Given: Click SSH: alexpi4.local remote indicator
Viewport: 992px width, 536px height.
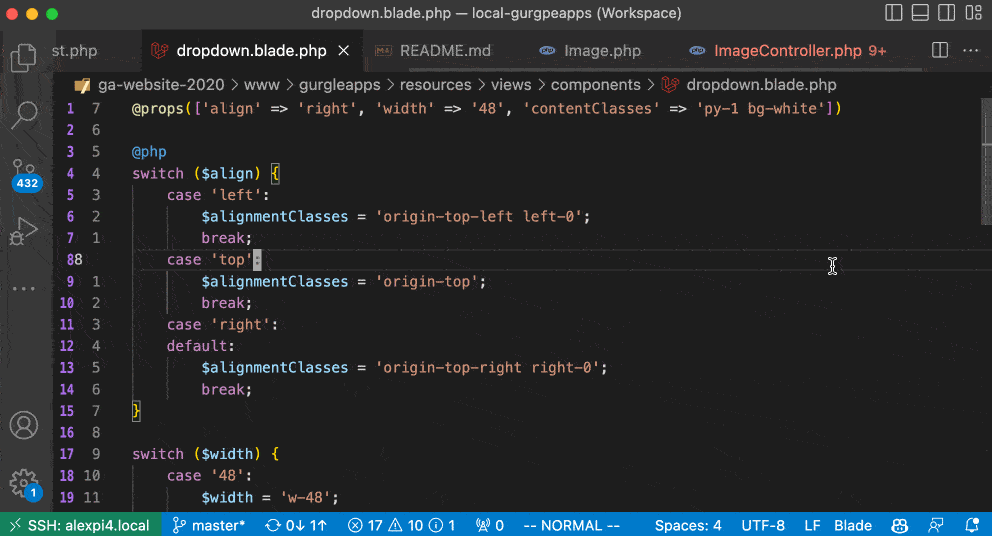Looking at the screenshot, I should click(76, 525).
